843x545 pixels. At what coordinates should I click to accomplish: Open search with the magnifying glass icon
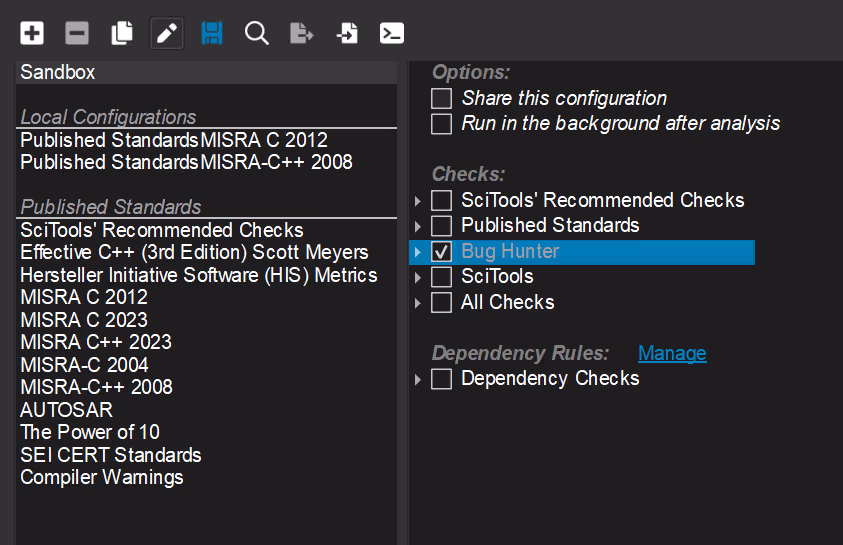256,33
